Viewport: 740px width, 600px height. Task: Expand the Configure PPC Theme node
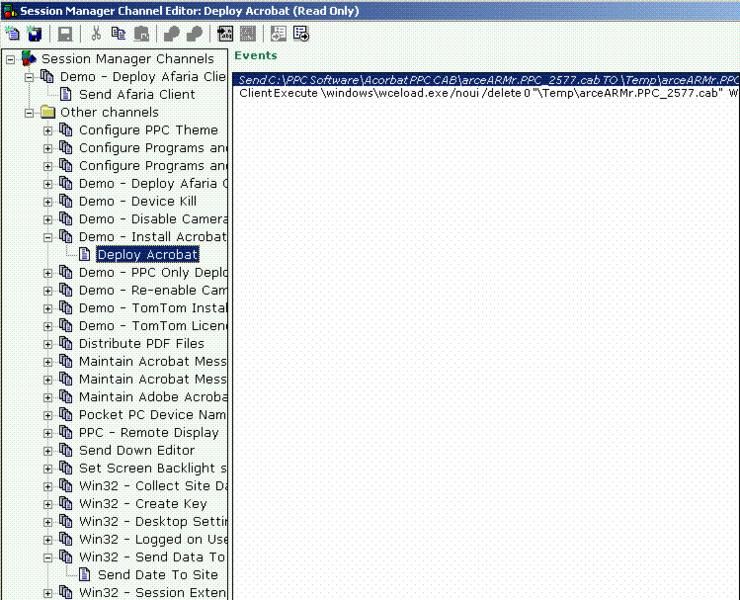point(48,131)
